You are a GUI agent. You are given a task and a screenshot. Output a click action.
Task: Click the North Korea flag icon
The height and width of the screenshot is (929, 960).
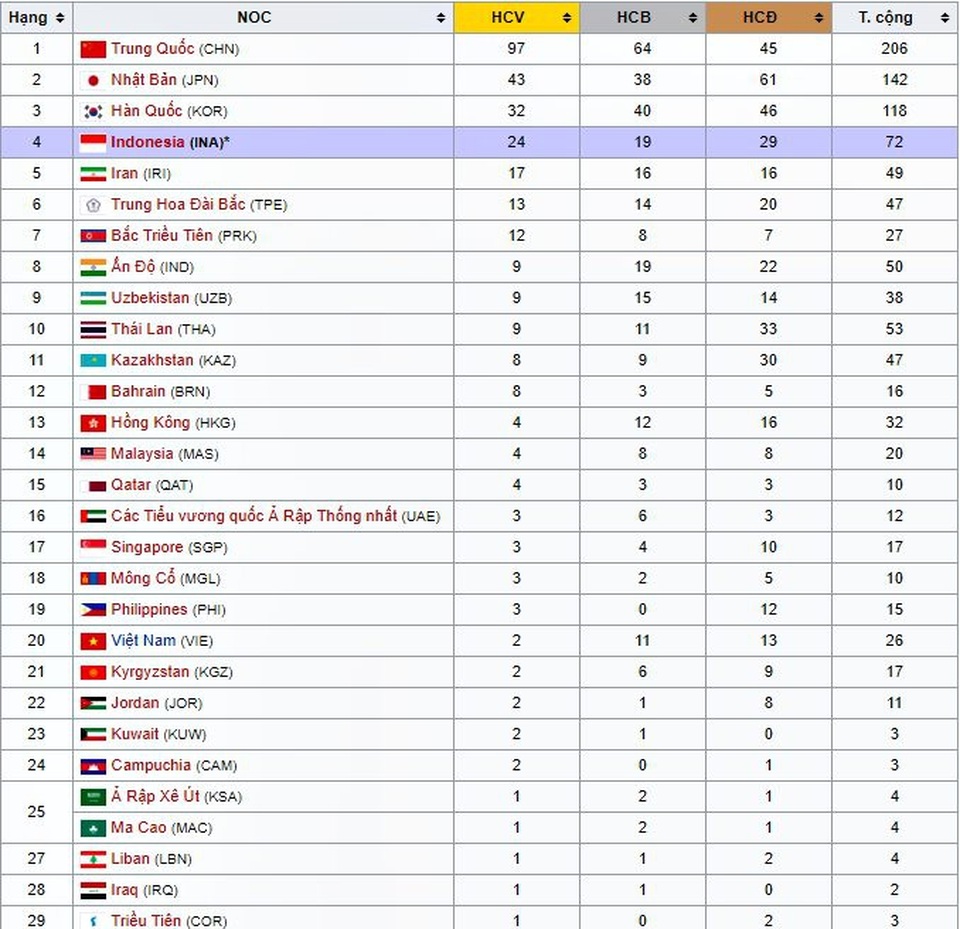pos(93,236)
